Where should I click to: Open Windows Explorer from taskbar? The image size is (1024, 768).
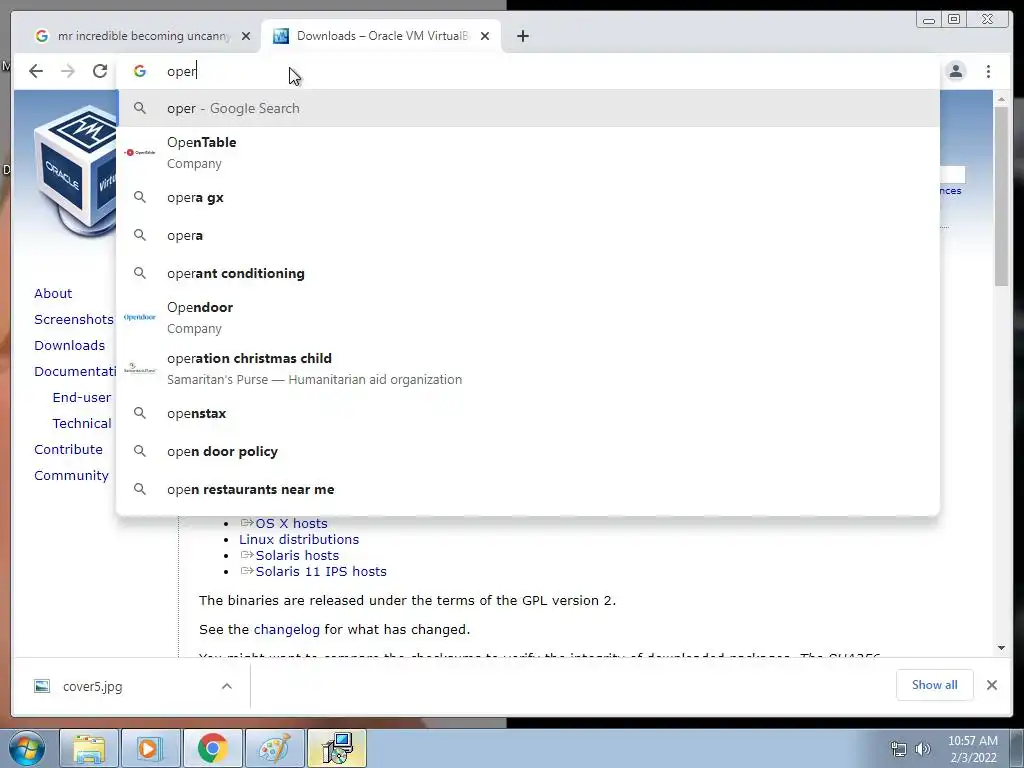point(89,748)
